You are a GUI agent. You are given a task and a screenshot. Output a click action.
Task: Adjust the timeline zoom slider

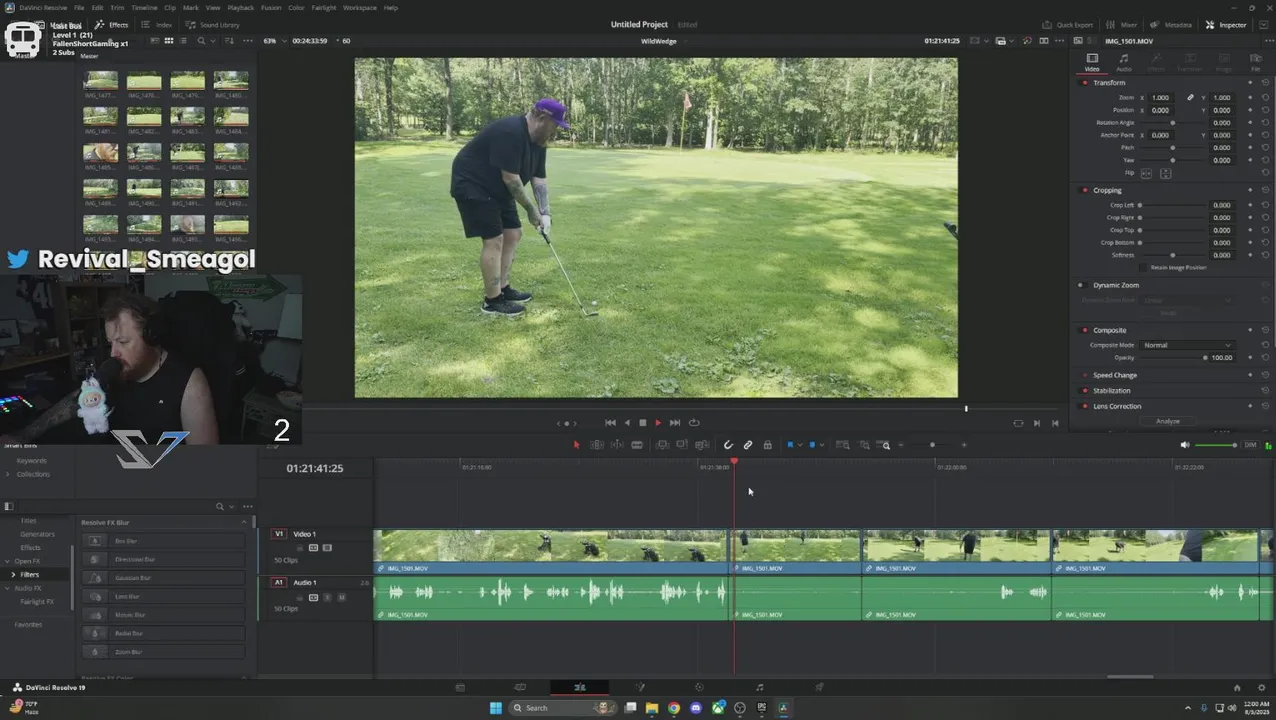[x=932, y=445]
